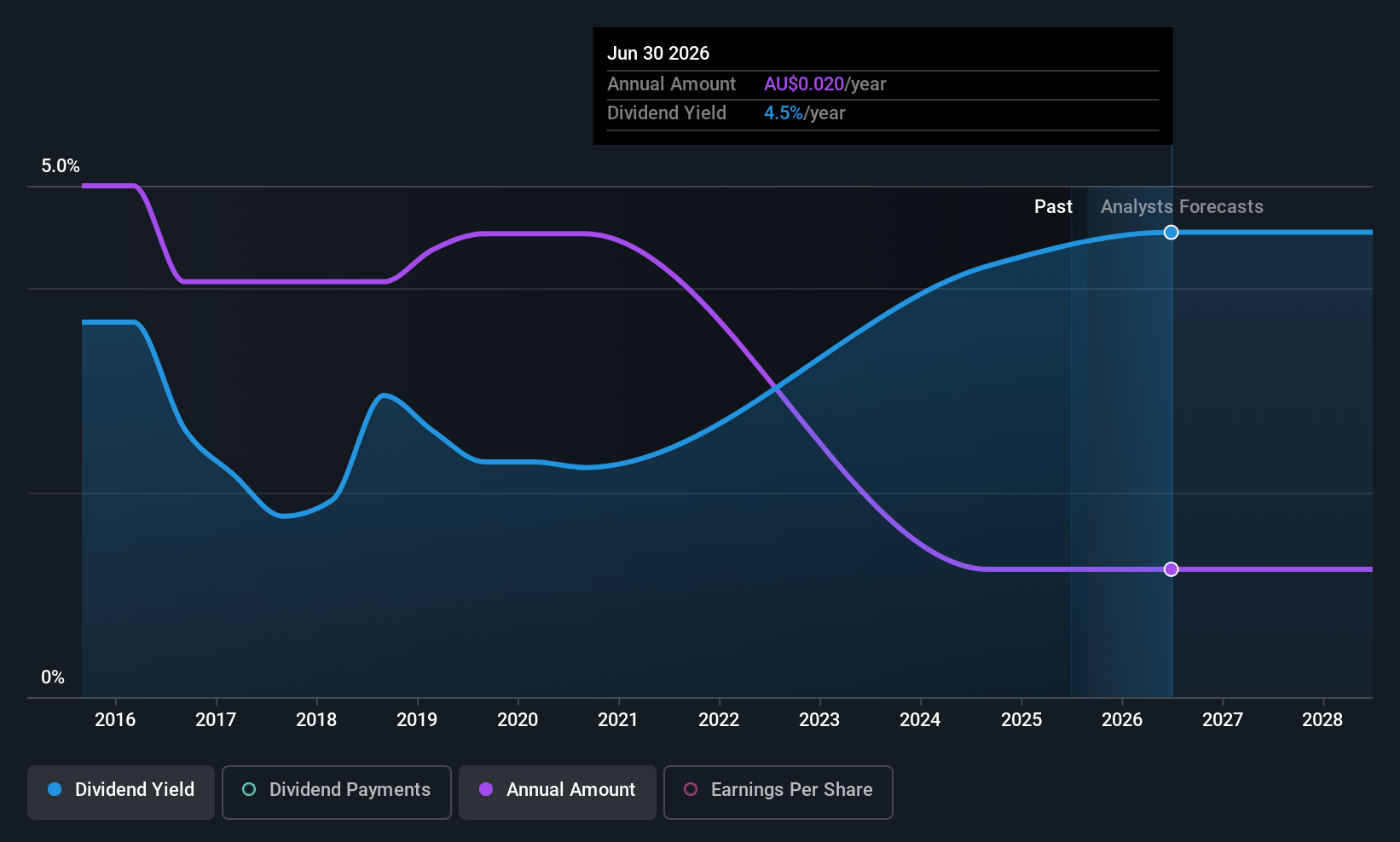Enable the Dividend Payments series
The height and width of the screenshot is (842, 1400).
pos(336,790)
